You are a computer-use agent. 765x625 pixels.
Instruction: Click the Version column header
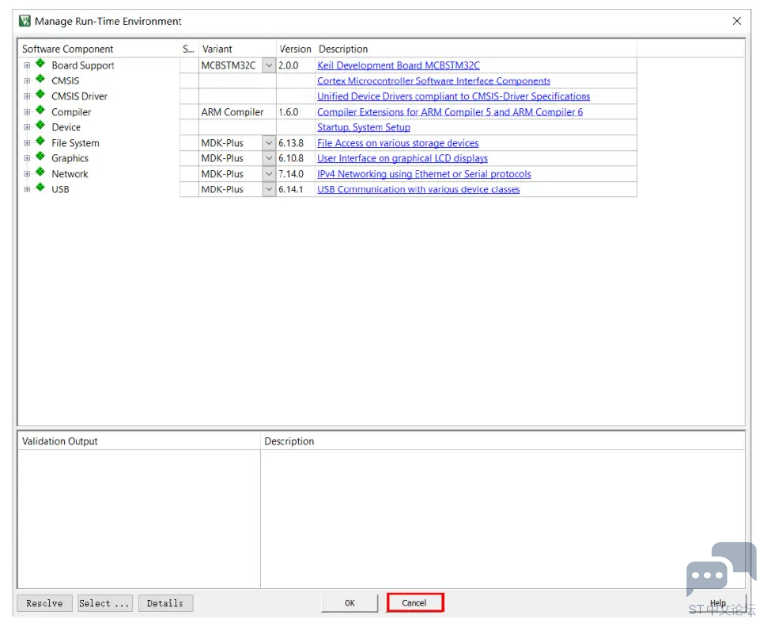point(295,49)
